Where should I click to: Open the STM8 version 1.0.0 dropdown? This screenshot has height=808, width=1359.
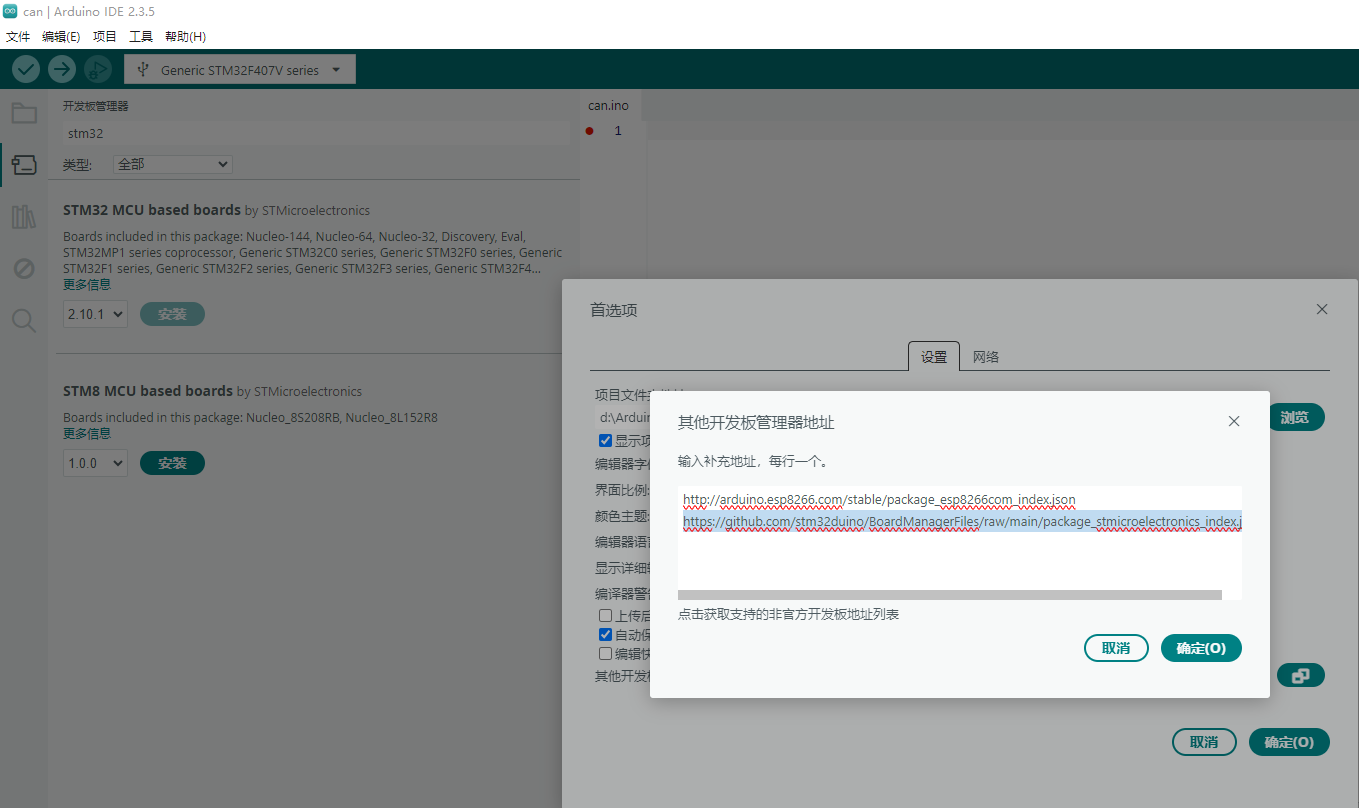[x=95, y=463]
